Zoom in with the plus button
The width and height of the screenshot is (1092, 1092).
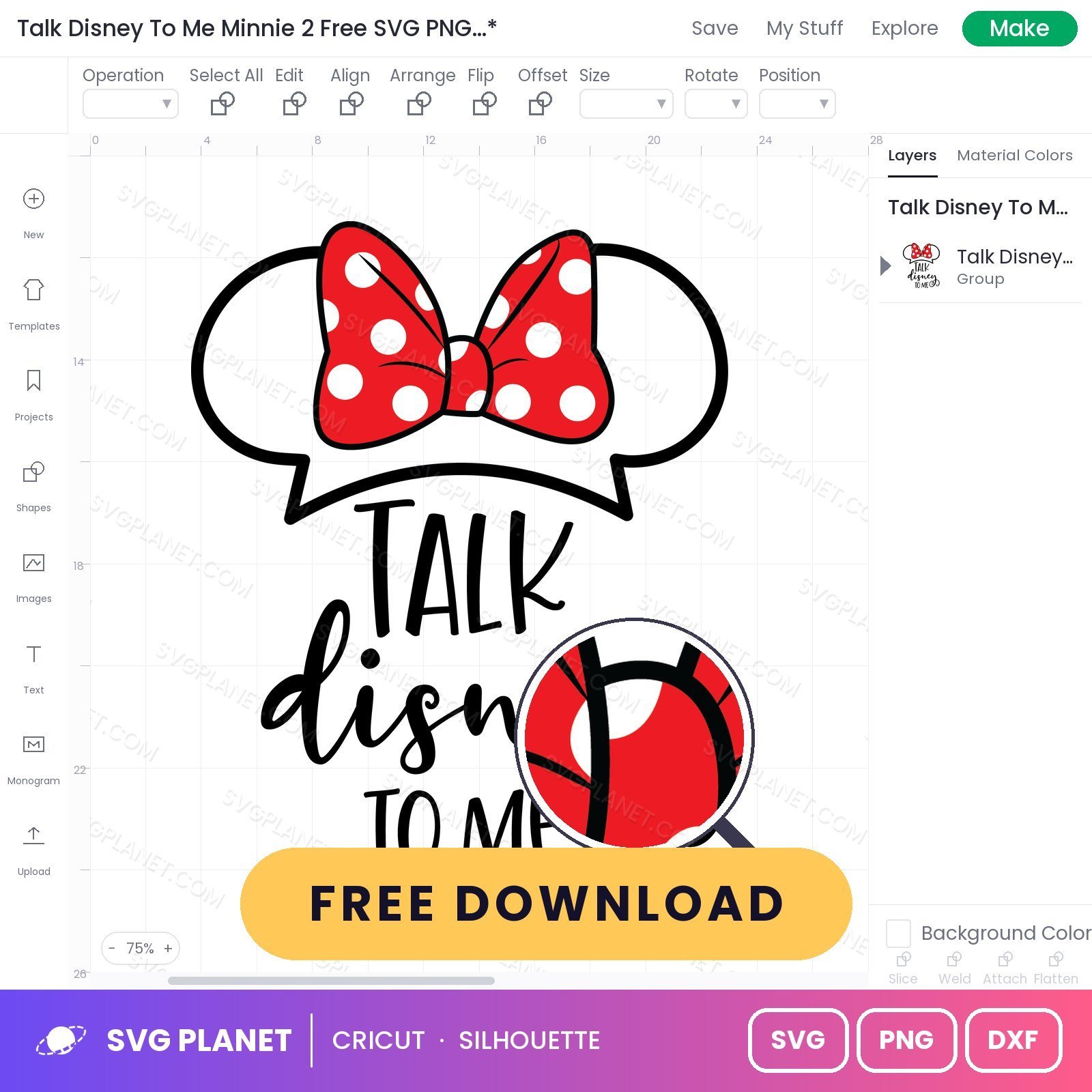tap(168, 948)
